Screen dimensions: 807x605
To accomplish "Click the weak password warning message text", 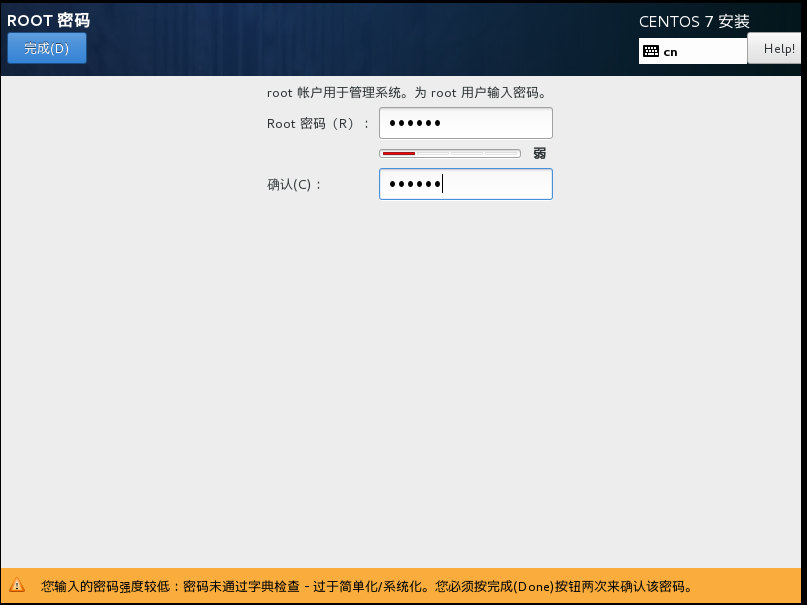I will pos(366,586).
